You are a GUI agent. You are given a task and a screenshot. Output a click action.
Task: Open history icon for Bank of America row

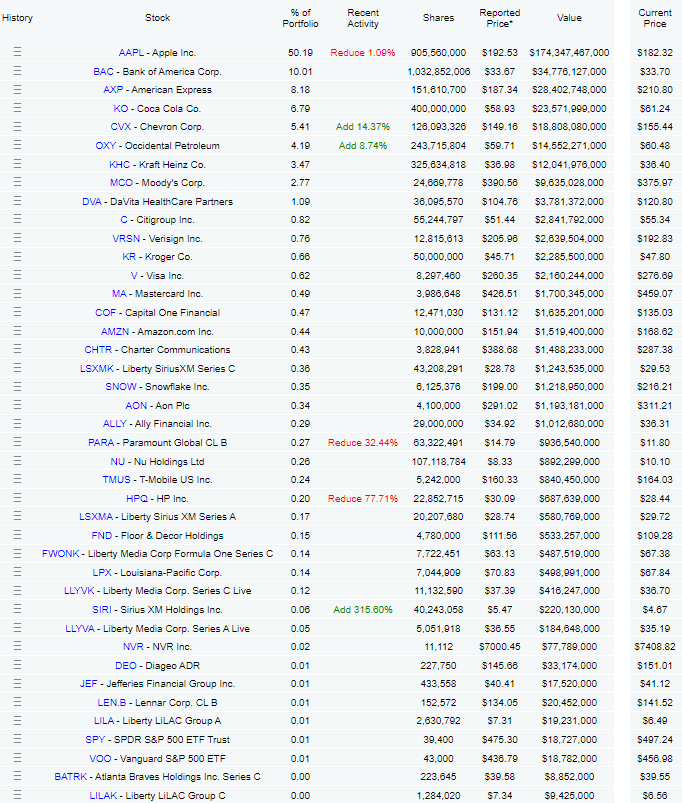[x=17, y=71]
